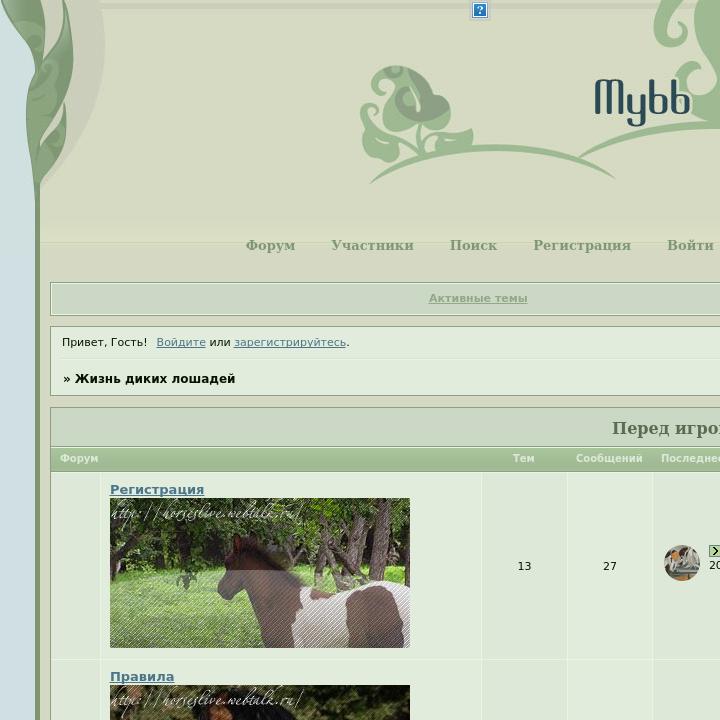Click the Форум column header
Image resolution: width=720 pixels, height=720 pixels.
click(79, 458)
